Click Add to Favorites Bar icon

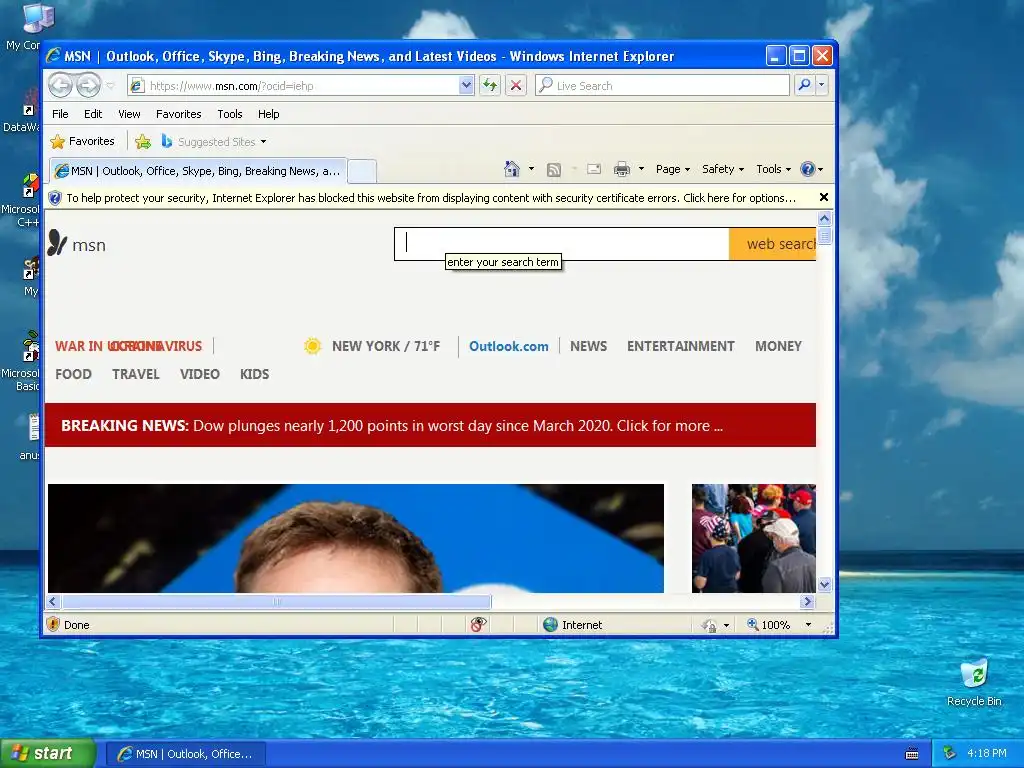coord(143,142)
